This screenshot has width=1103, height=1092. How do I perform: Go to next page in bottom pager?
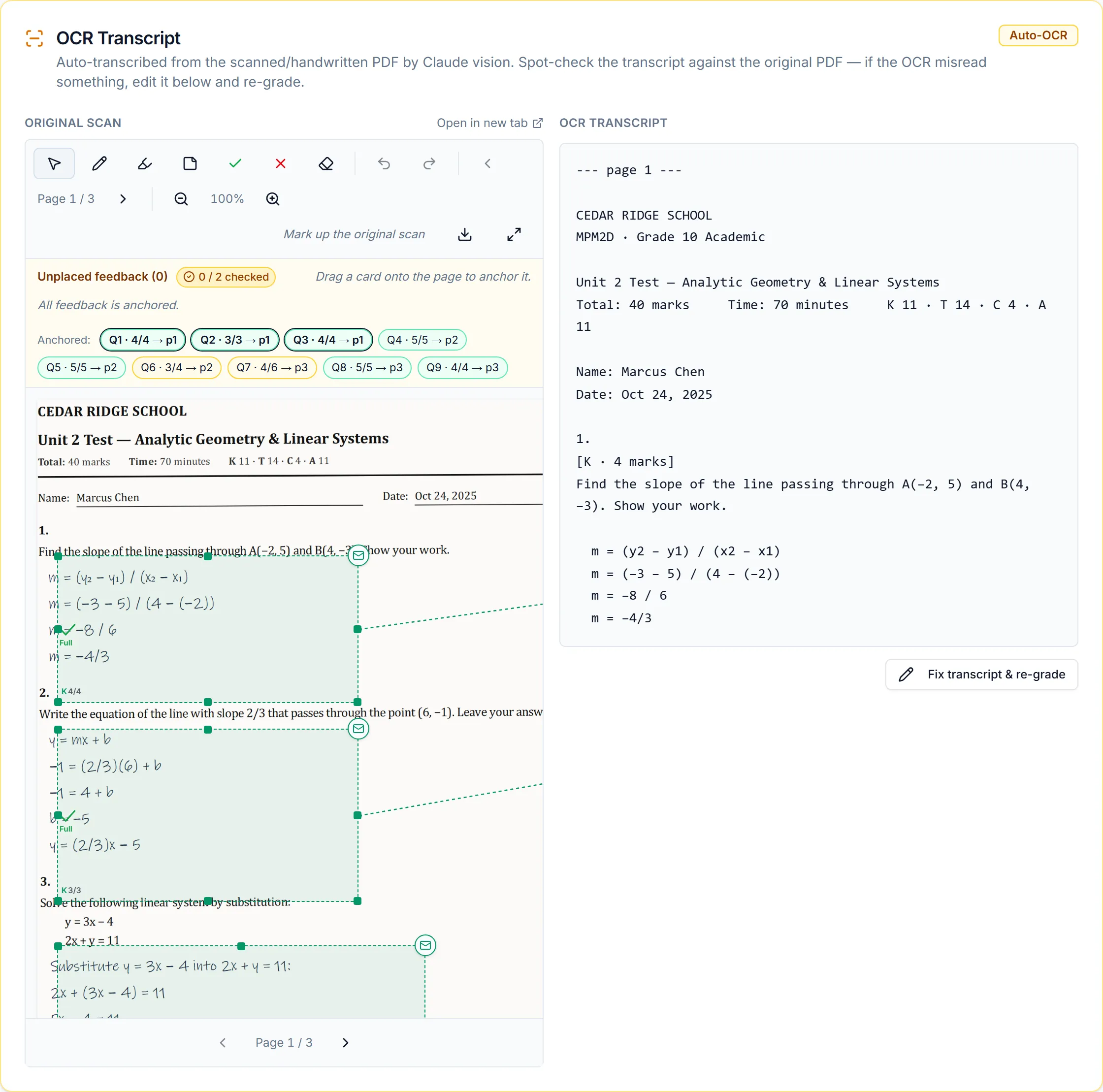click(345, 1042)
